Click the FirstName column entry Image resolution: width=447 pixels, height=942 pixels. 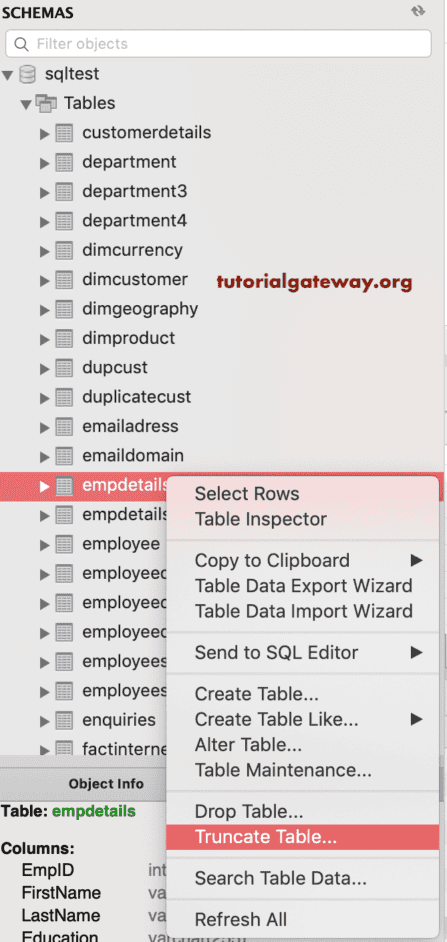click(61, 893)
